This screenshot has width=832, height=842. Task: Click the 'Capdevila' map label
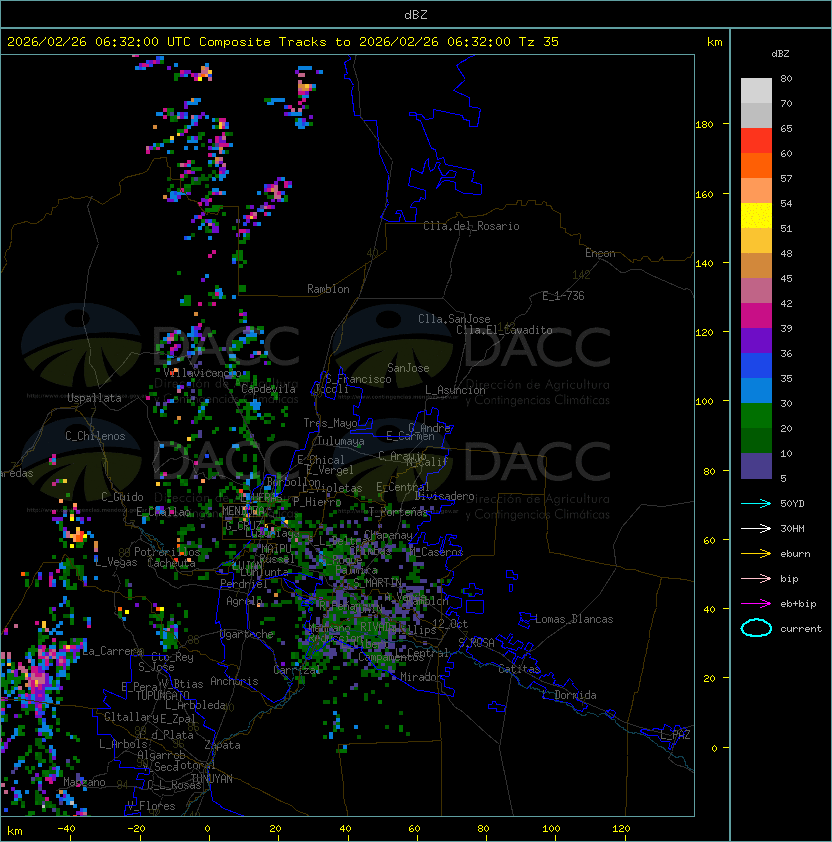[268, 389]
